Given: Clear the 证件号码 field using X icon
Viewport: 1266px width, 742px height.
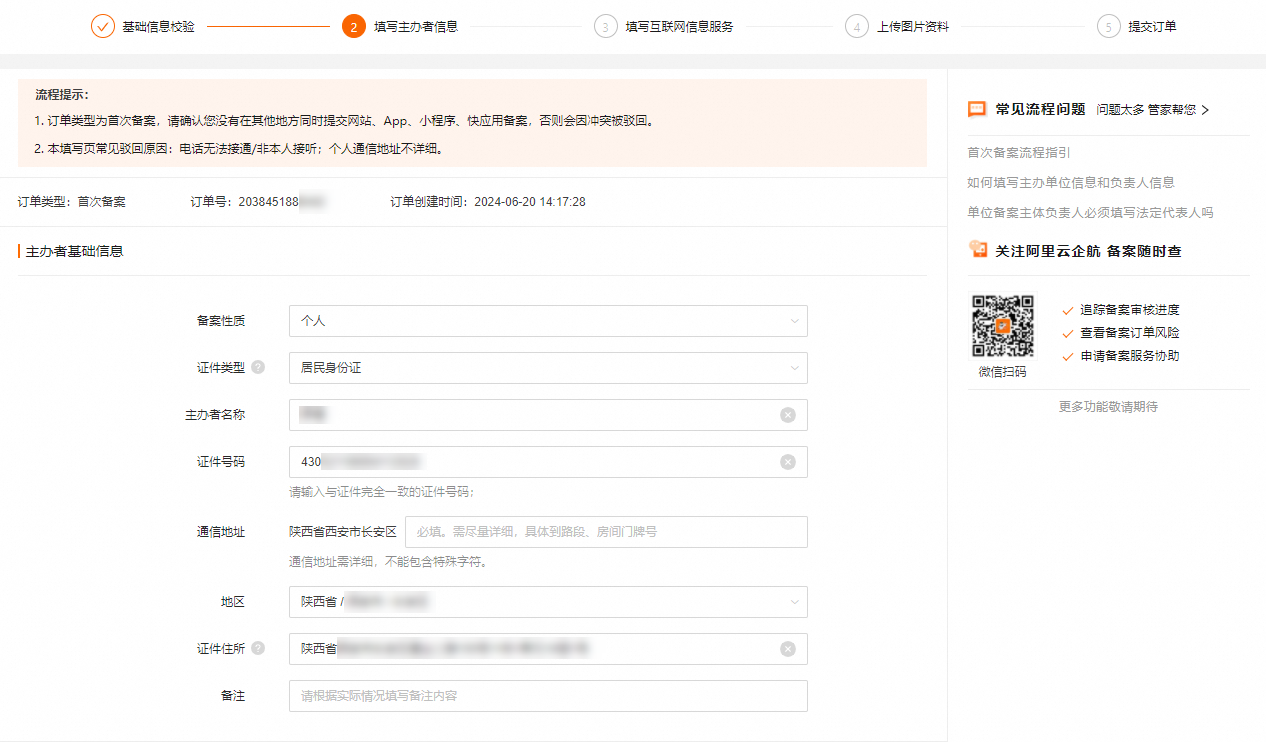Looking at the screenshot, I should [790, 462].
